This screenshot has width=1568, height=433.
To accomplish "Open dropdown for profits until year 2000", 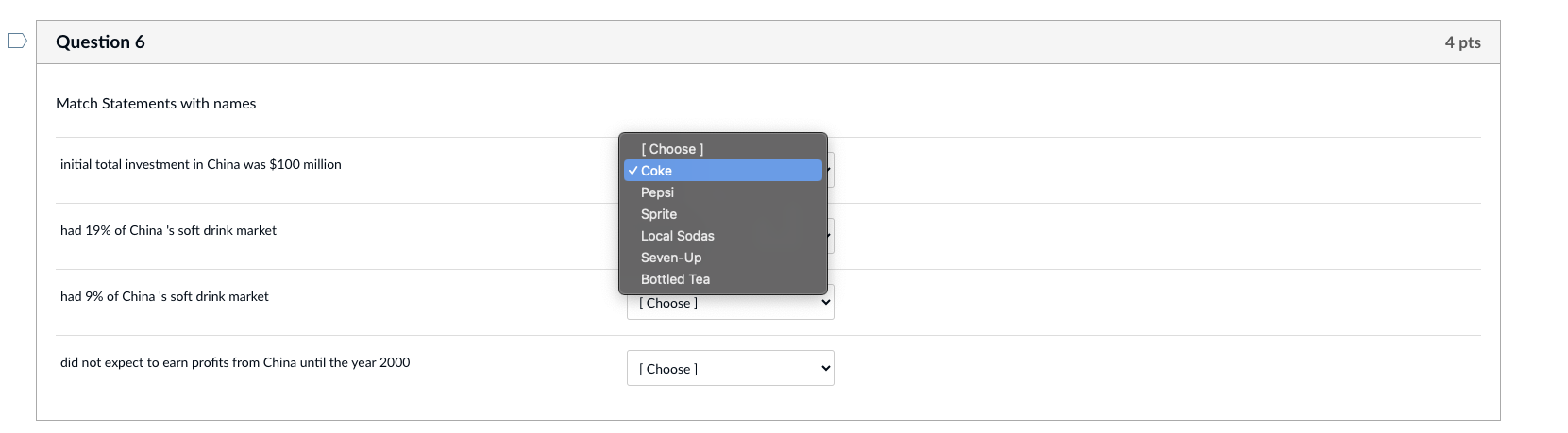I will (x=730, y=369).
